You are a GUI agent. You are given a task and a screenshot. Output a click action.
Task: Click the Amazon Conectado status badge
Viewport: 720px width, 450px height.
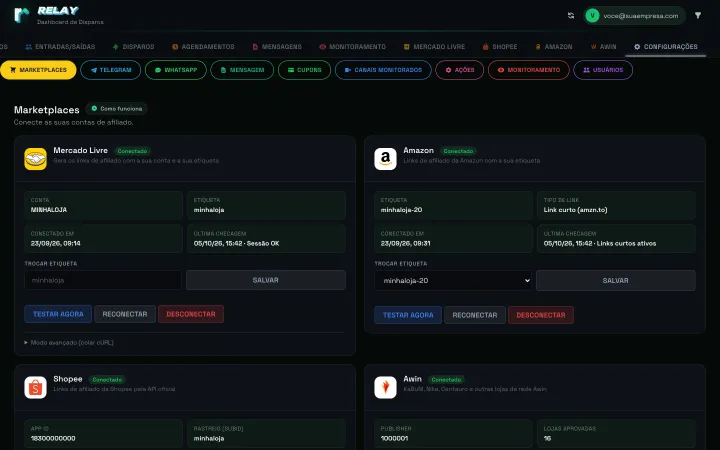pos(458,151)
